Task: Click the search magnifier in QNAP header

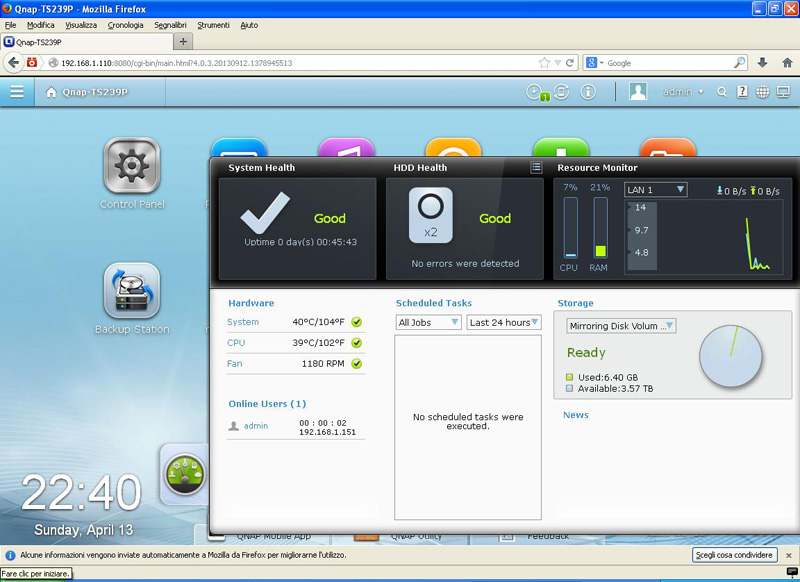Action: tap(723, 92)
